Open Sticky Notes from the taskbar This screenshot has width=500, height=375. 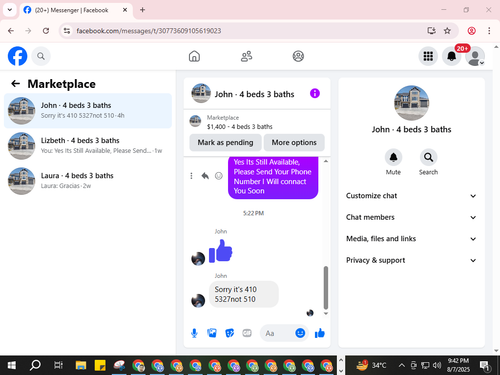pyautogui.click(x=100, y=365)
